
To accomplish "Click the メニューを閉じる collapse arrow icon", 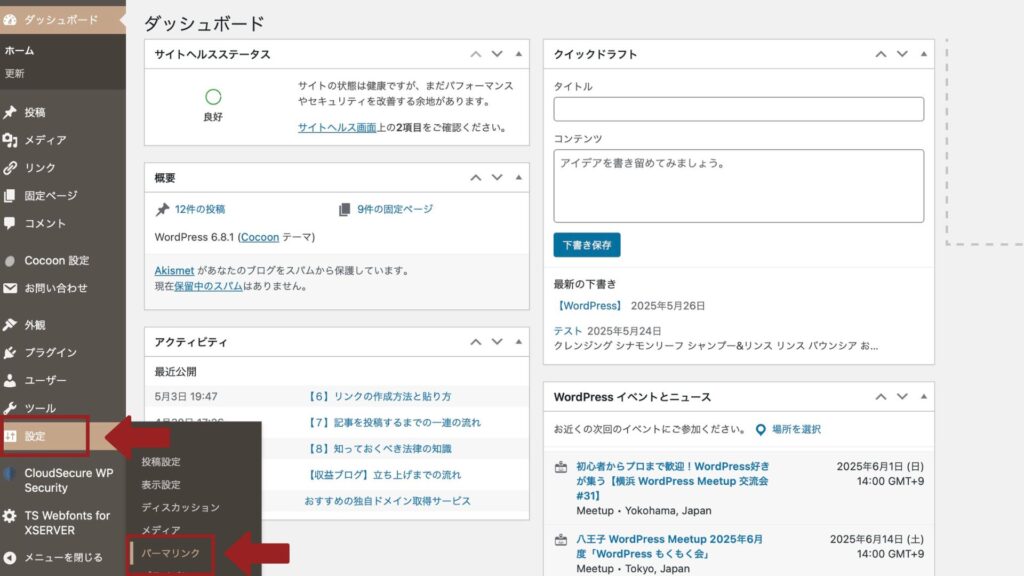I will point(10,558).
